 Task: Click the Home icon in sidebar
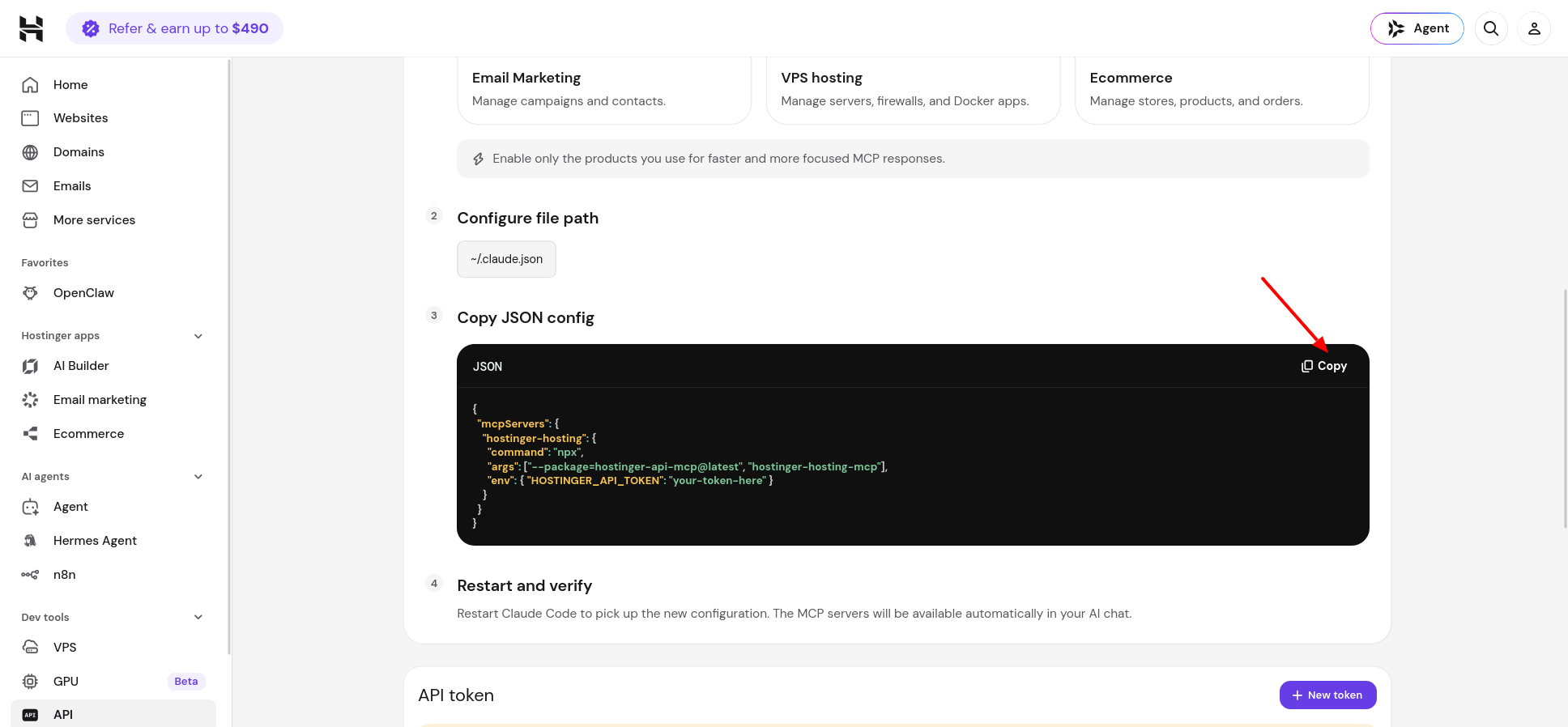(30, 85)
